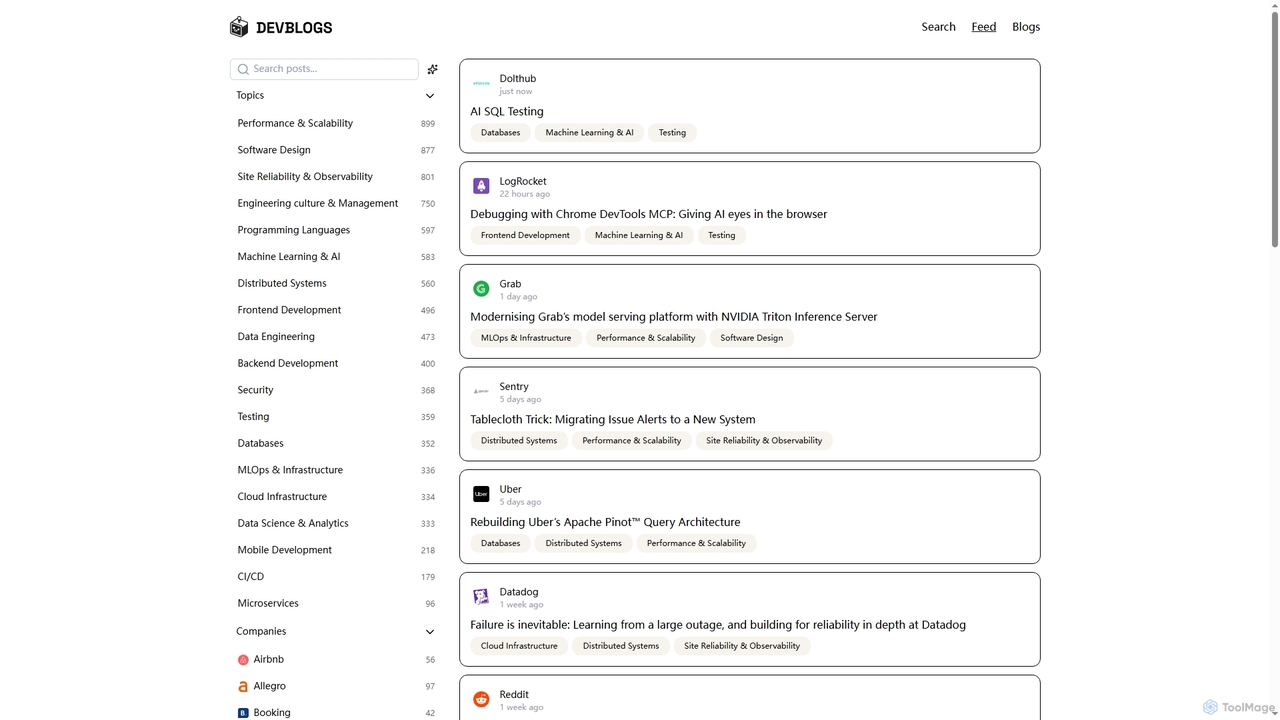Image resolution: width=1280 pixels, height=720 pixels.
Task: Click Distributed Systems tag on Sentry post
Action: coord(519,441)
